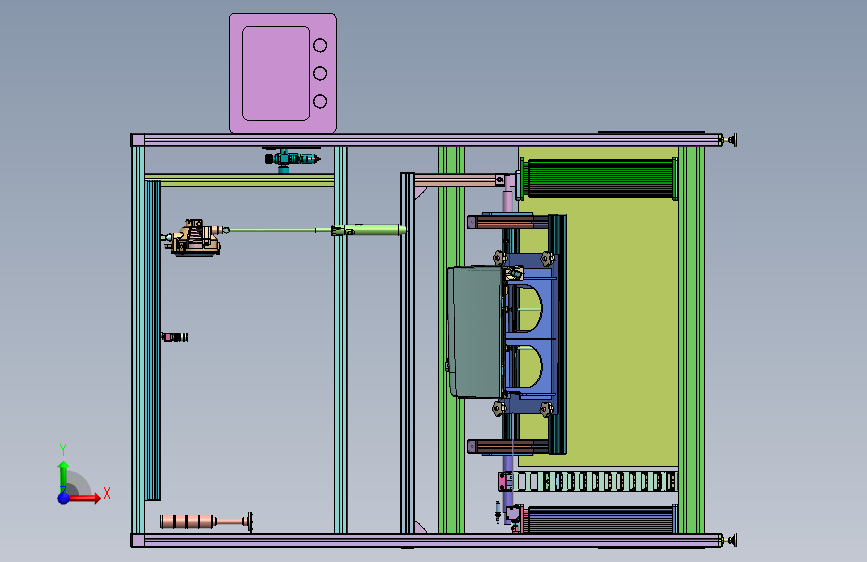This screenshot has width=867, height=562.
Task: Select the screen rectangle inside the pink control box
Action: 276,73
